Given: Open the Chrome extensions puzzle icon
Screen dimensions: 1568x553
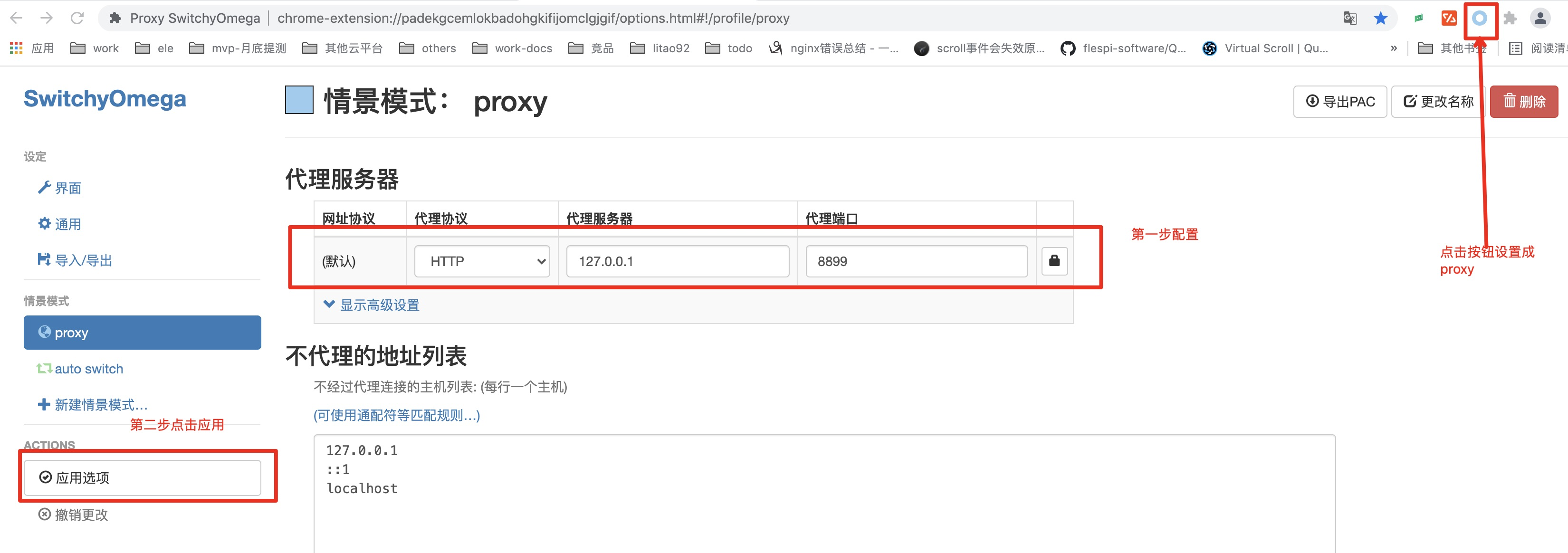Looking at the screenshot, I should coord(1510,18).
